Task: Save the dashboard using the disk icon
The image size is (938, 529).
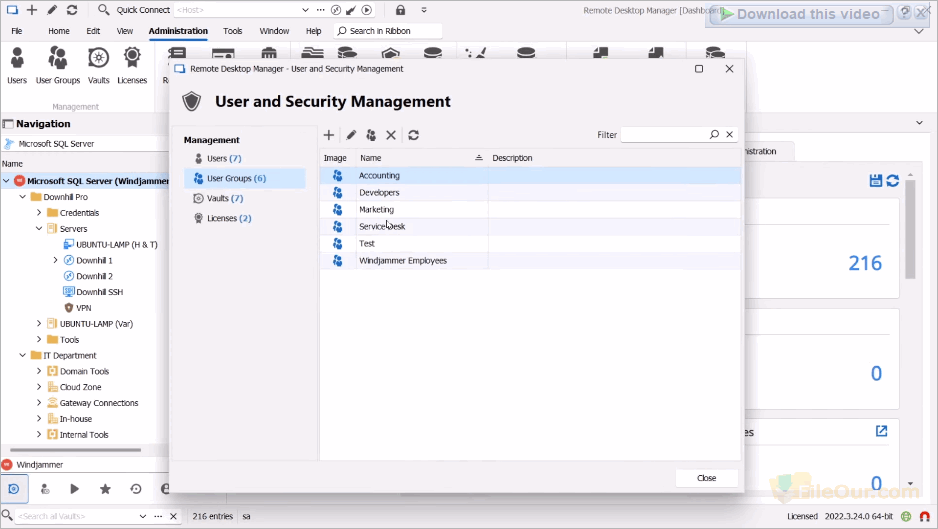Action: (x=876, y=180)
